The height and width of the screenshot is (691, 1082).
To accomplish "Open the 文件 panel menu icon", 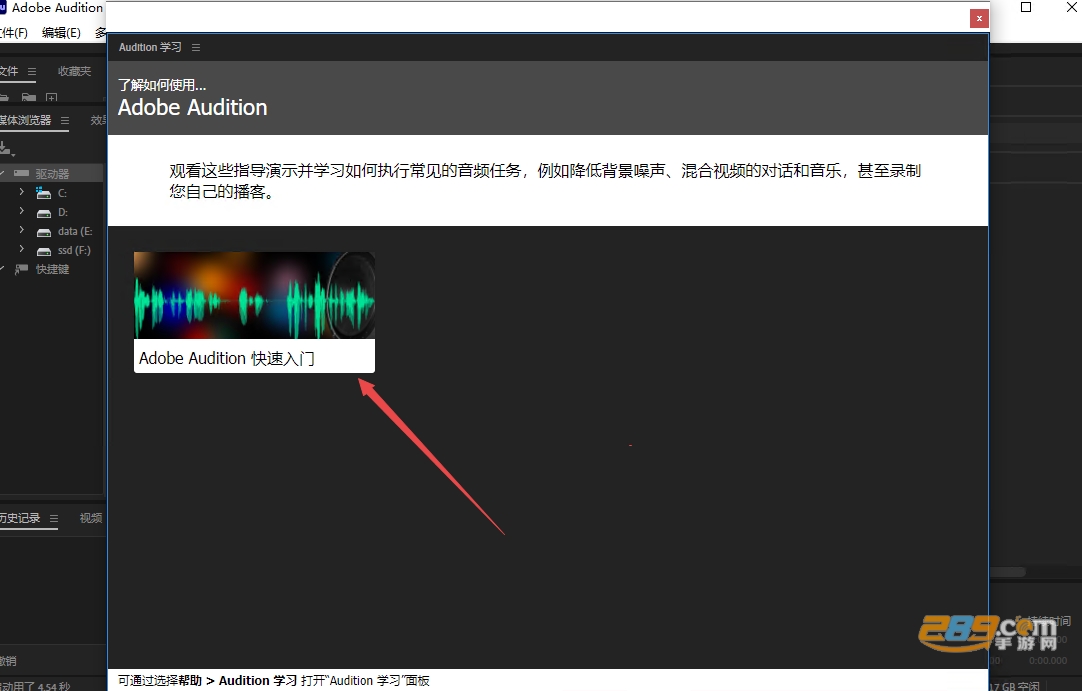I will (32, 72).
